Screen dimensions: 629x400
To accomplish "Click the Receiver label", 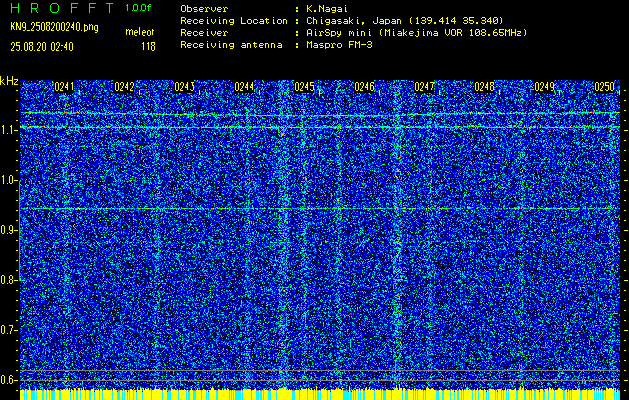I will [204, 32].
